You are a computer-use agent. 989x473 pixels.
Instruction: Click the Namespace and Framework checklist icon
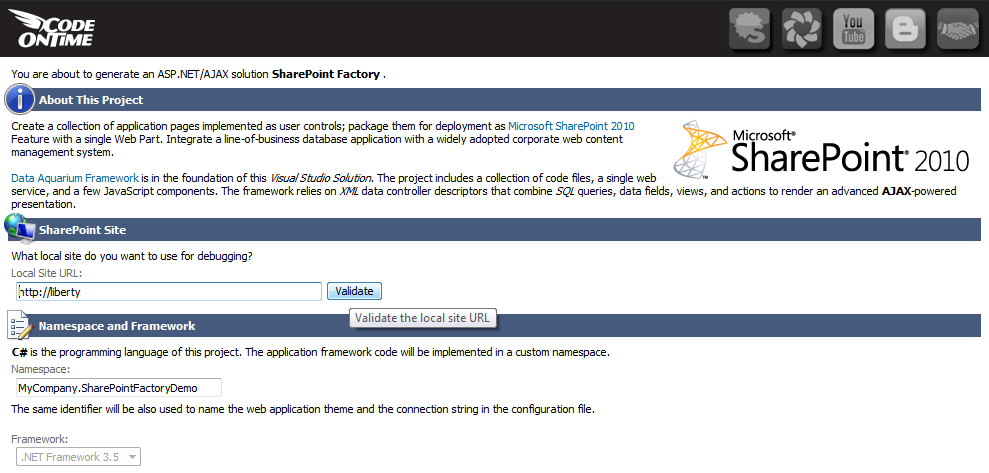20,325
